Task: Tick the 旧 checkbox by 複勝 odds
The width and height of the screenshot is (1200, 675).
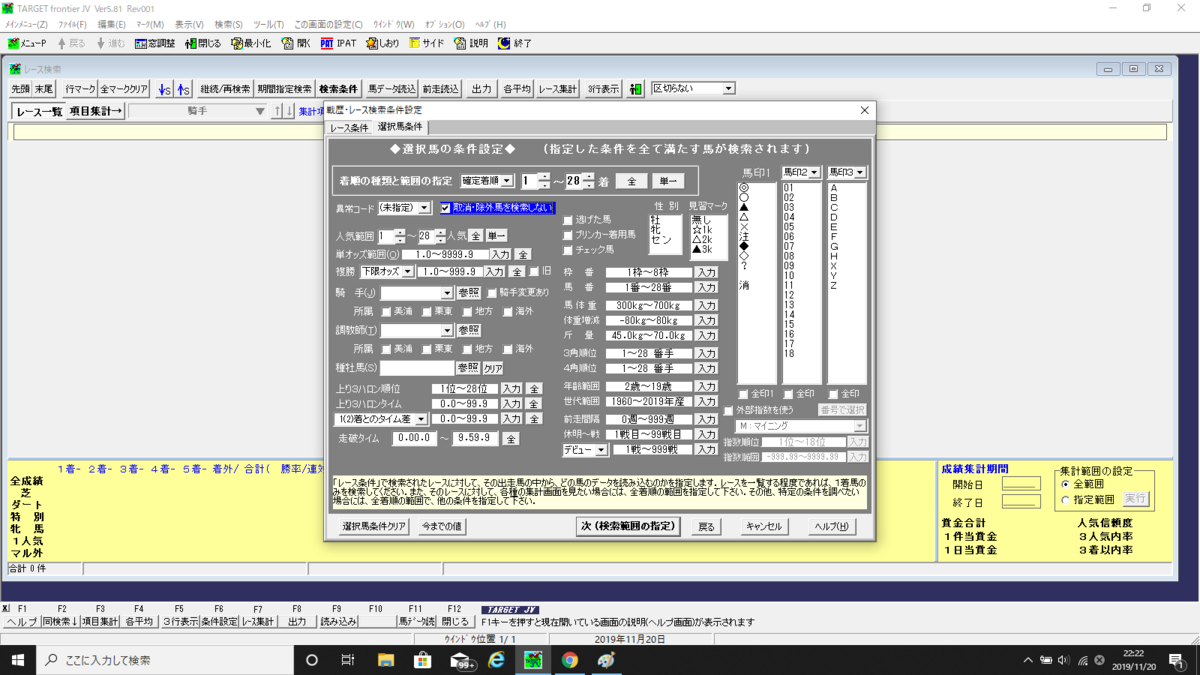Action: [533, 271]
